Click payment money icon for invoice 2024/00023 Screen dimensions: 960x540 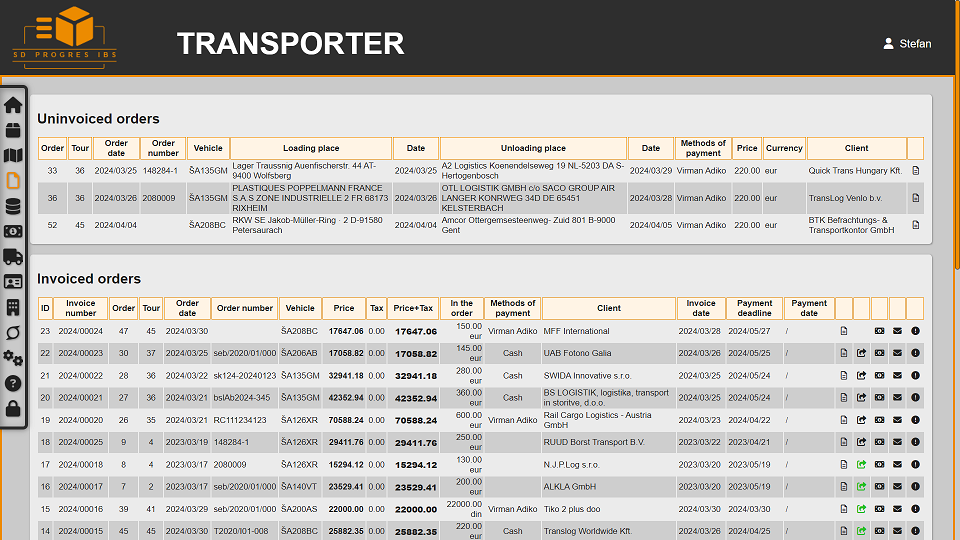(x=879, y=353)
